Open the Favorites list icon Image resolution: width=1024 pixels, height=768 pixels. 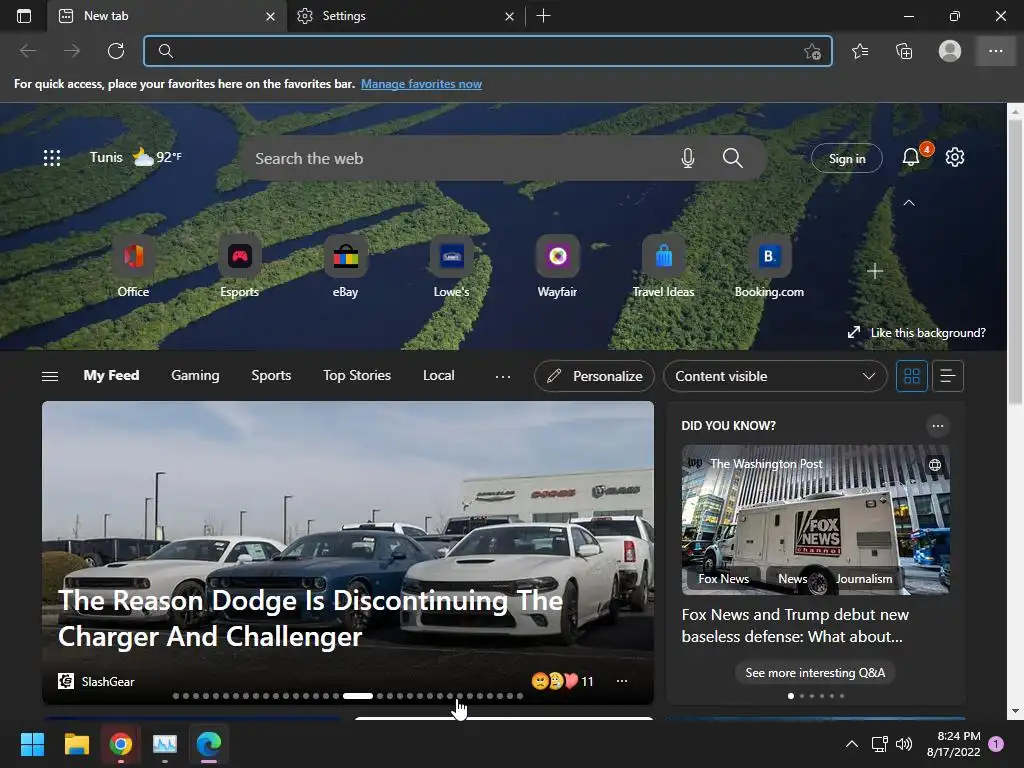click(860, 51)
